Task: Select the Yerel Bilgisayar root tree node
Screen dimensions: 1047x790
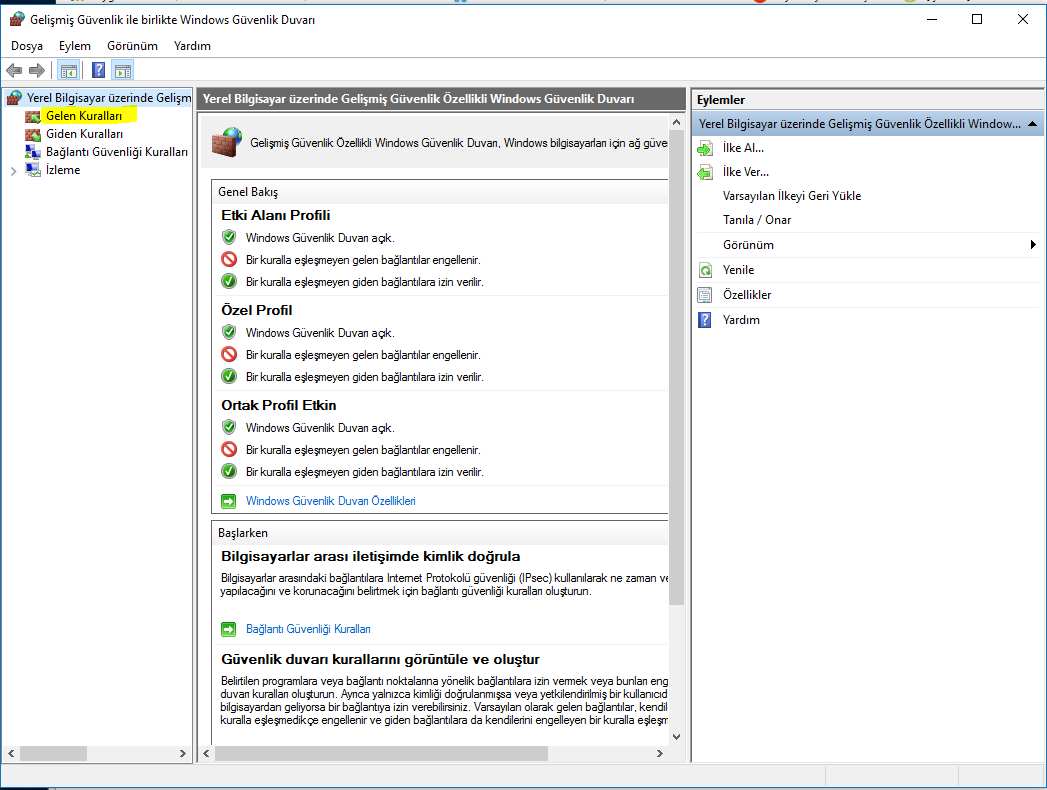Action: (x=109, y=98)
